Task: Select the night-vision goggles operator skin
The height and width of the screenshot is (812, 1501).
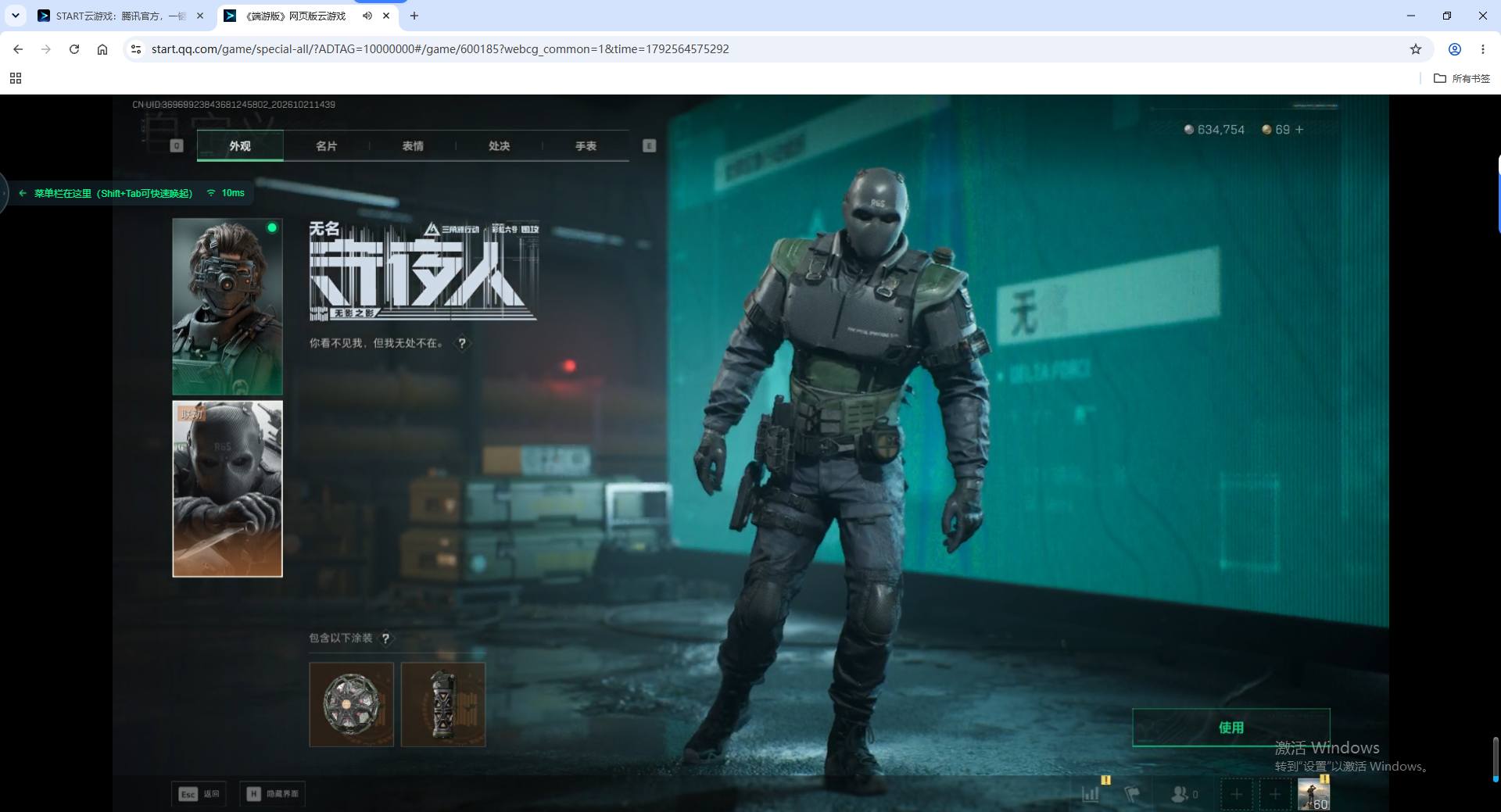Action: [227, 306]
